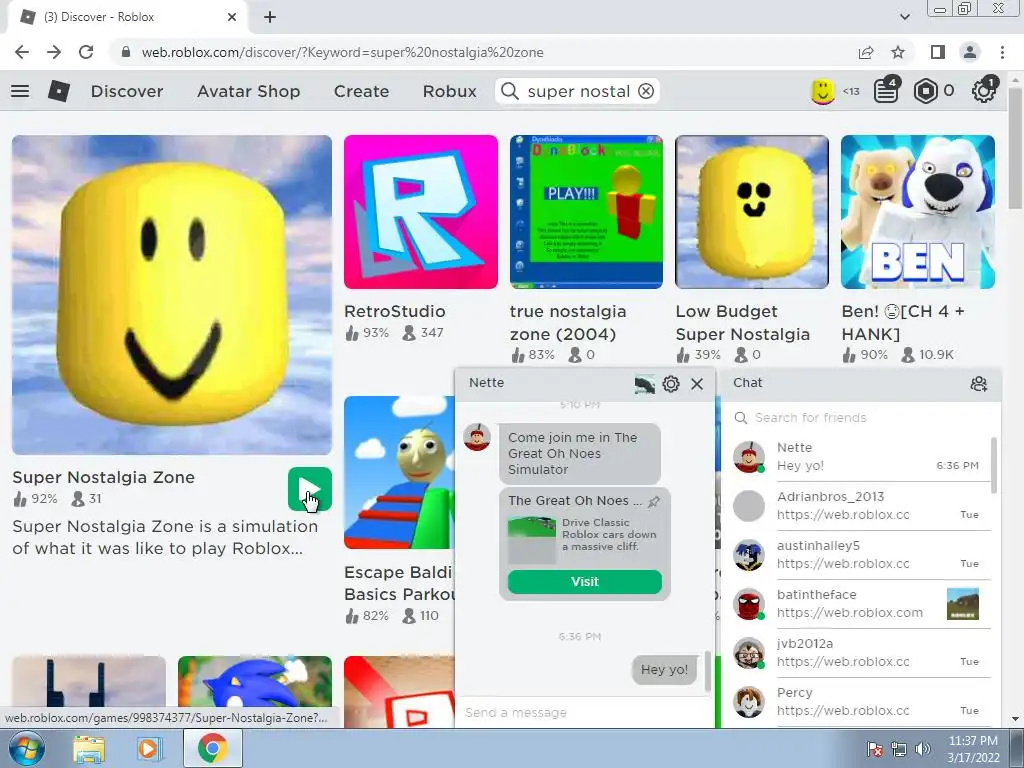Open austinhalley5 conversation
This screenshot has height=768, width=1024.
[857, 555]
